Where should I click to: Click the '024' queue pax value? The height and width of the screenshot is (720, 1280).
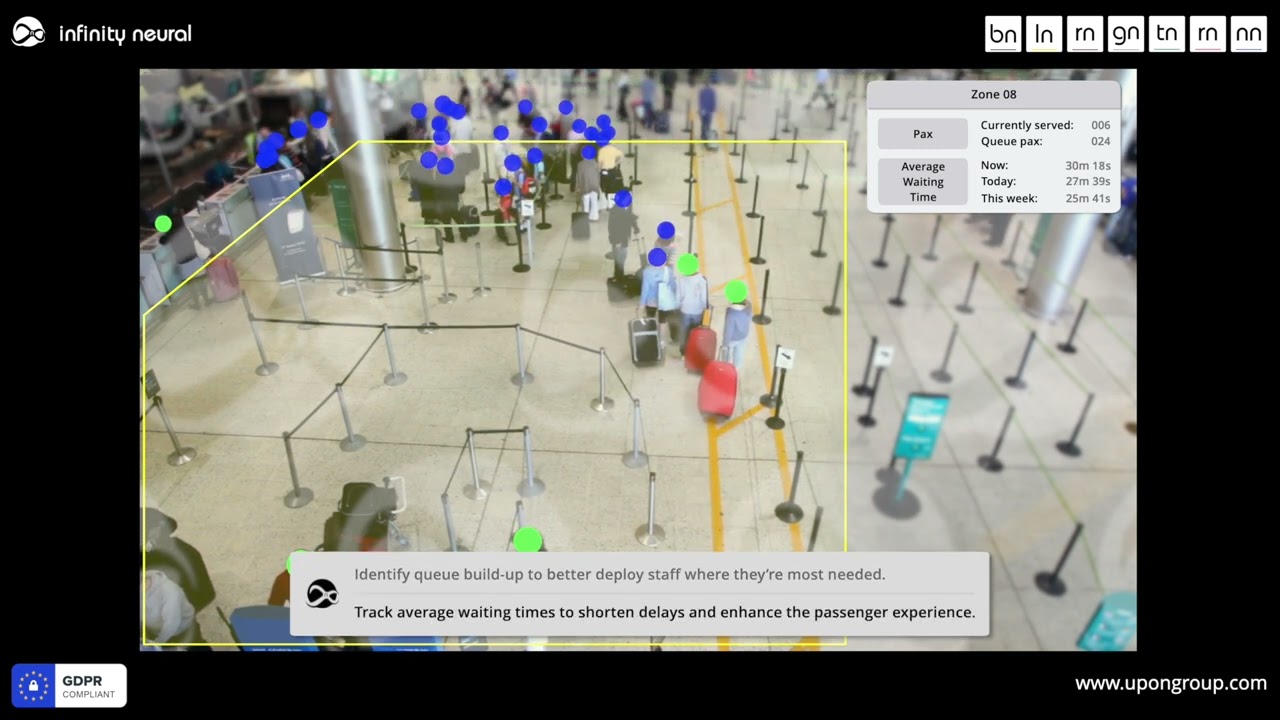[x=1100, y=142]
